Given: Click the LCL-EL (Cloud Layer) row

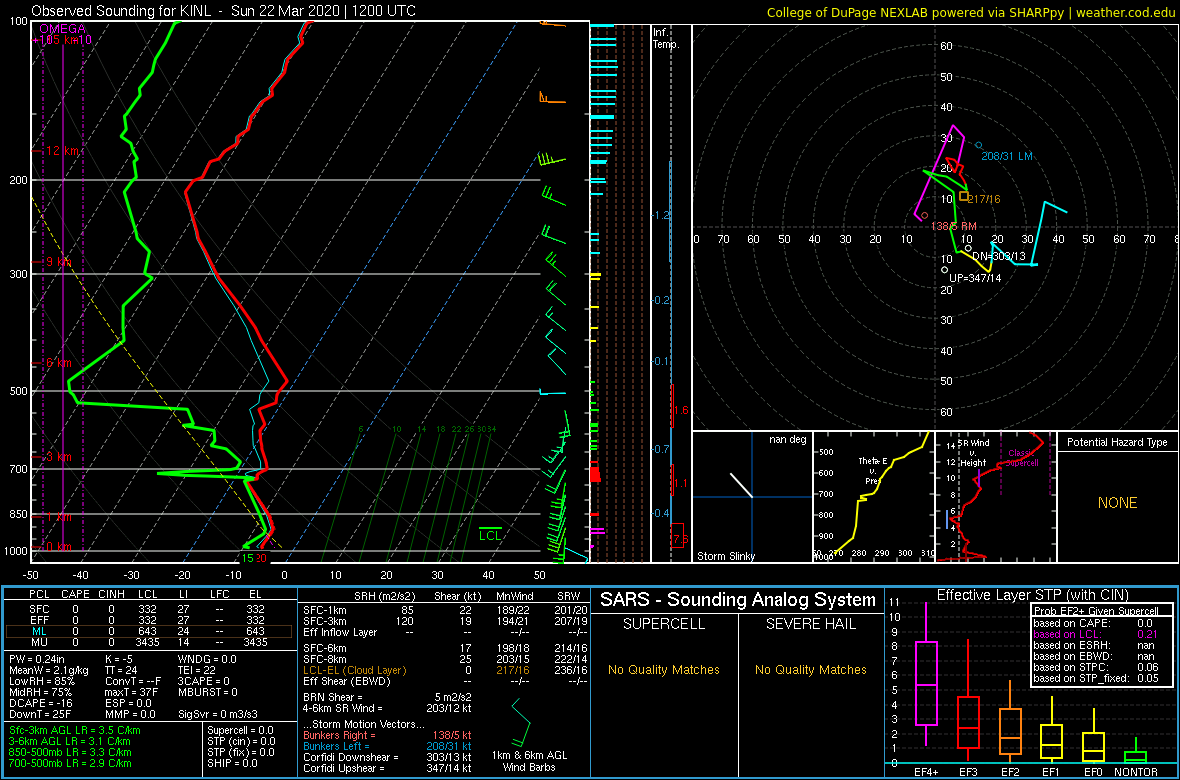Looking at the screenshot, I should pyautogui.click(x=445, y=670).
